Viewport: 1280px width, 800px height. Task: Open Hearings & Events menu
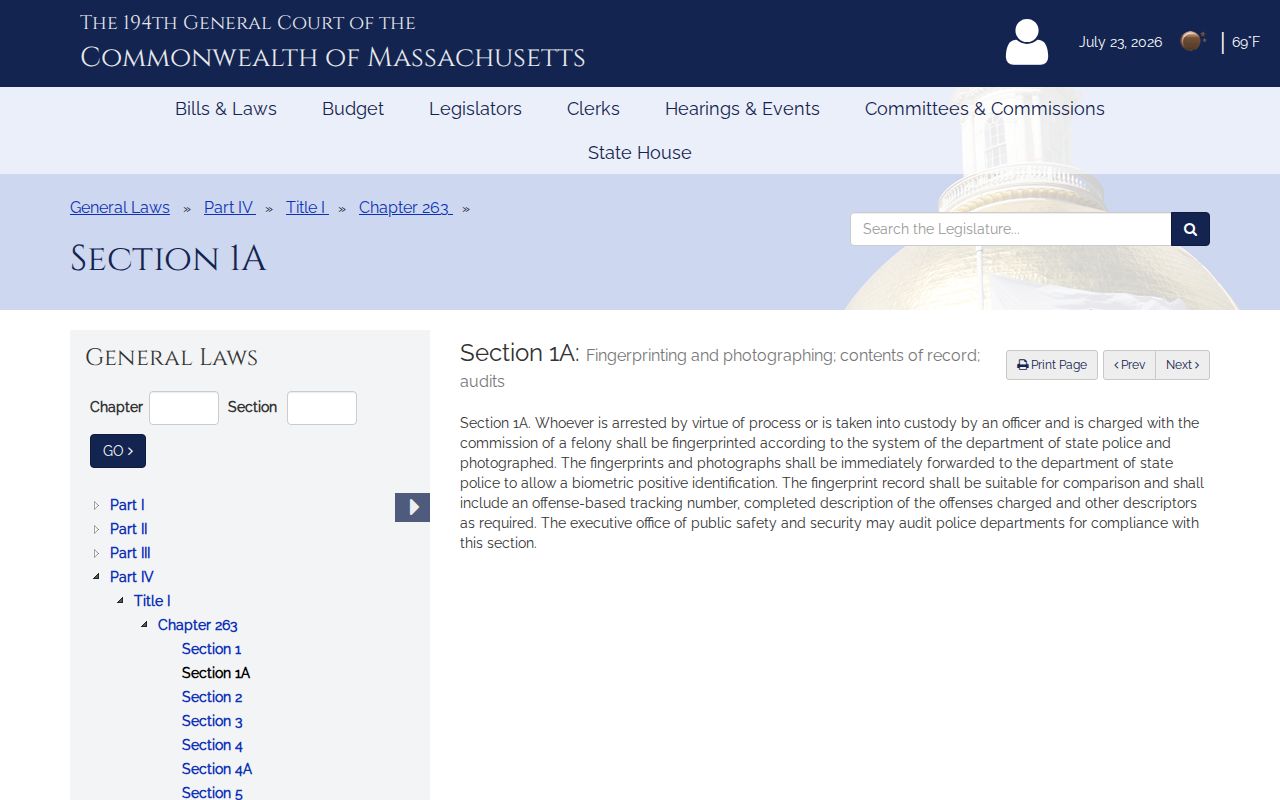[x=742, y=109]
